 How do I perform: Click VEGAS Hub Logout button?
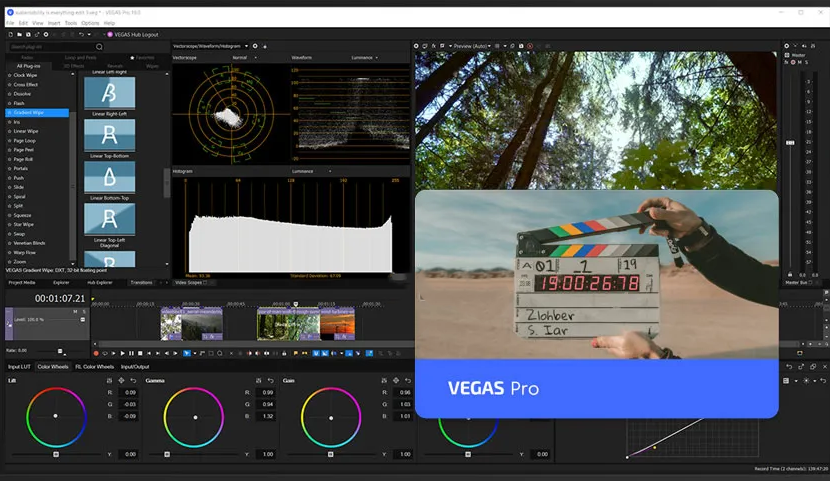click(x=133, y=34)
